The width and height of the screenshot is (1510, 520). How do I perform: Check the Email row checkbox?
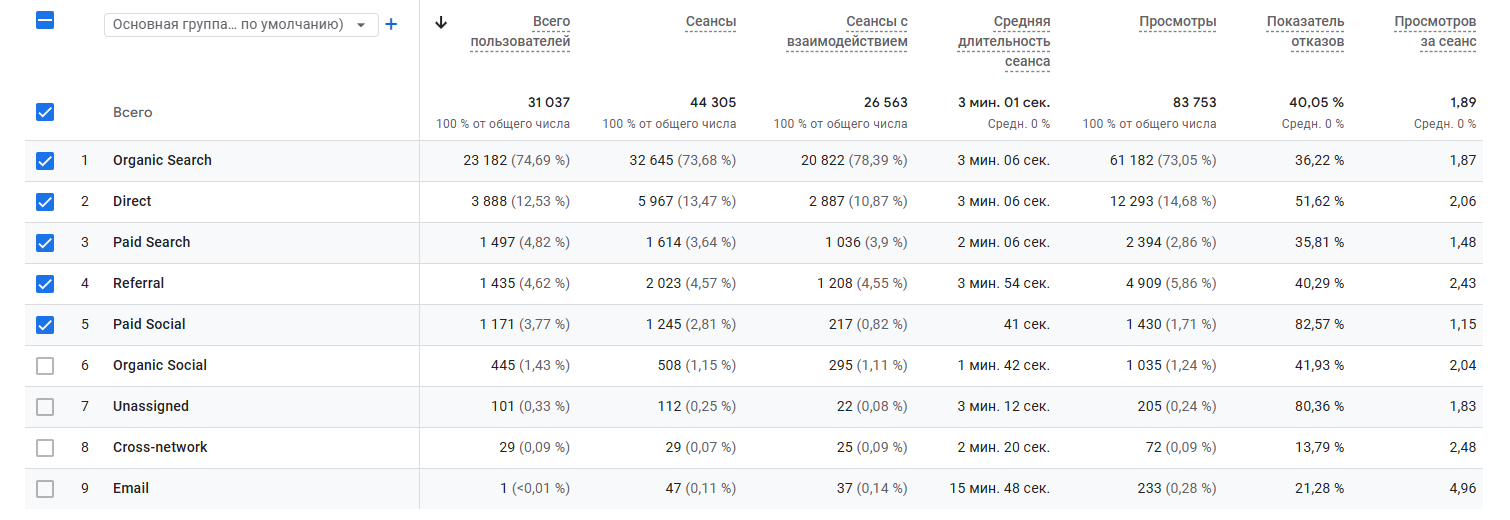[x=45, y=488]
